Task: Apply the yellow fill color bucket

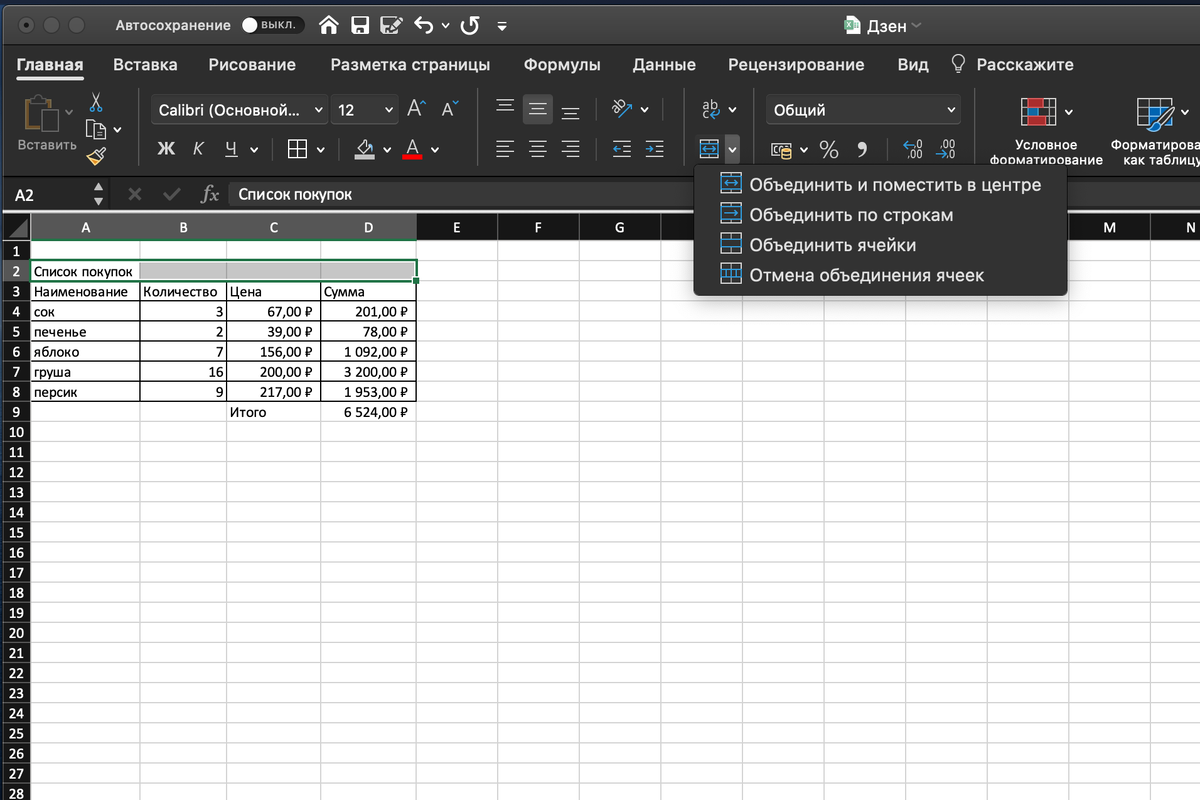Action: click(364, 149)
